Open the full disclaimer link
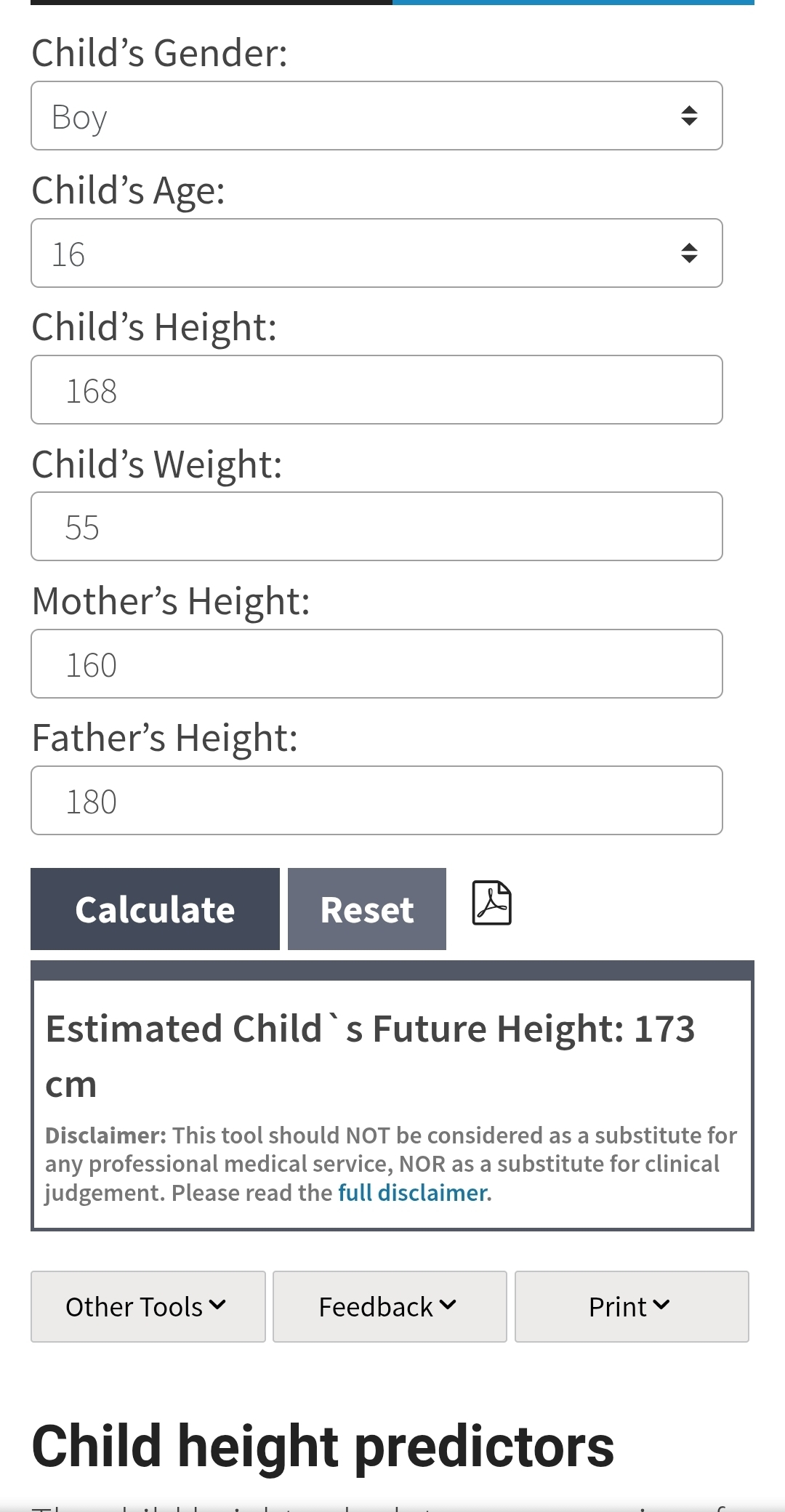Image resolution: width=785 pixels, height=1512 pixels. 413,1193
